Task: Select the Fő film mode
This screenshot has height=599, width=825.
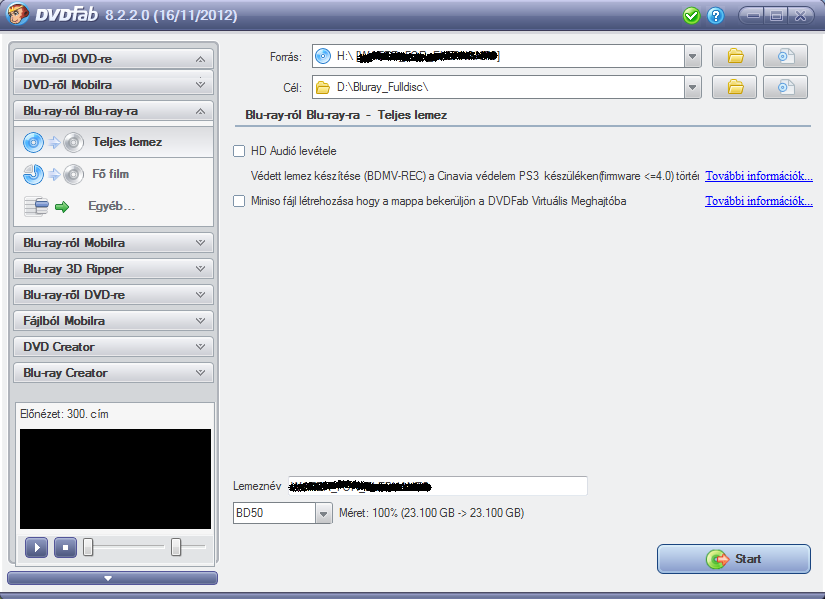Action: (x=114, y=174)
